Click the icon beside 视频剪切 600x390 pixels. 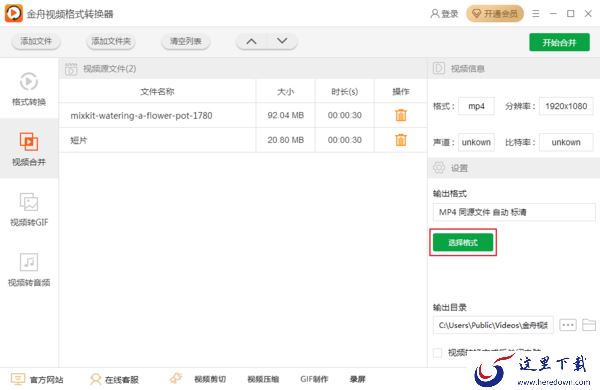[176, 378]
